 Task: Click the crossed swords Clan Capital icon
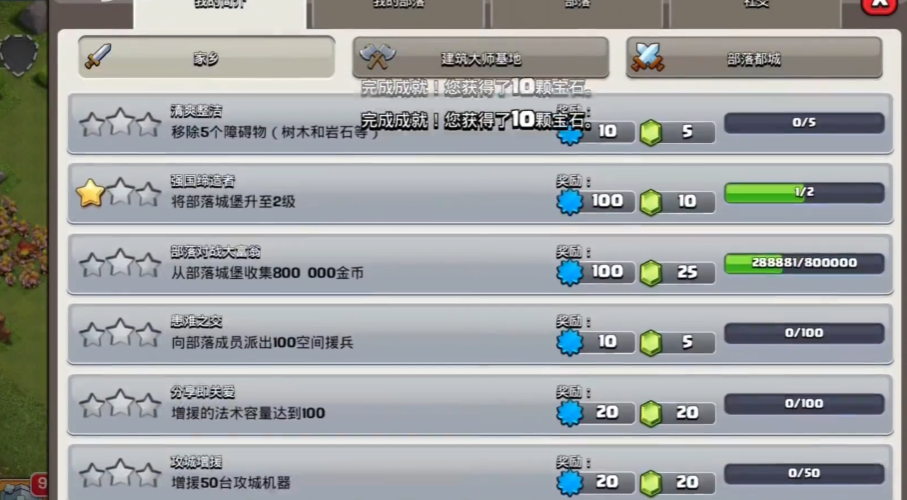pos(647,57)
